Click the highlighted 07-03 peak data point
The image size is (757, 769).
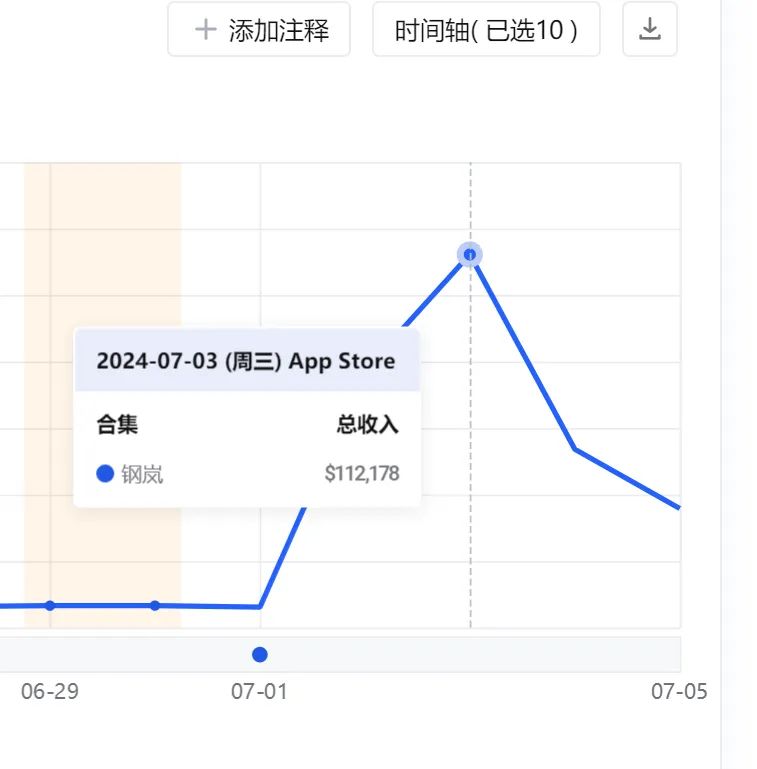click(x=470, y=254)
